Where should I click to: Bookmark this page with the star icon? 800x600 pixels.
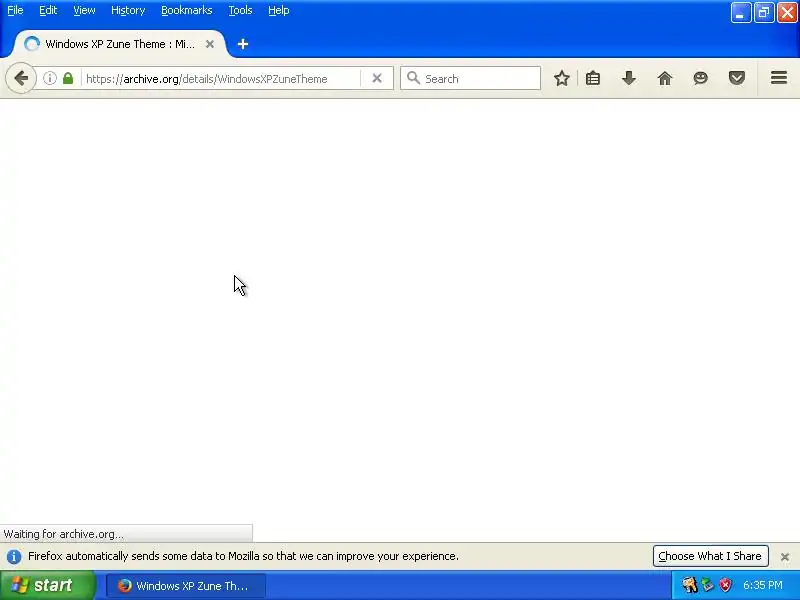point(562,78)
